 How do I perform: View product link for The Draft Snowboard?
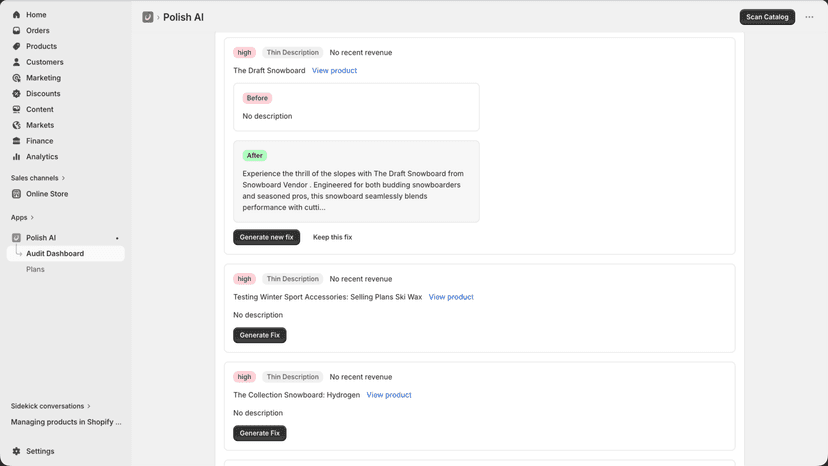coord(334,70)
